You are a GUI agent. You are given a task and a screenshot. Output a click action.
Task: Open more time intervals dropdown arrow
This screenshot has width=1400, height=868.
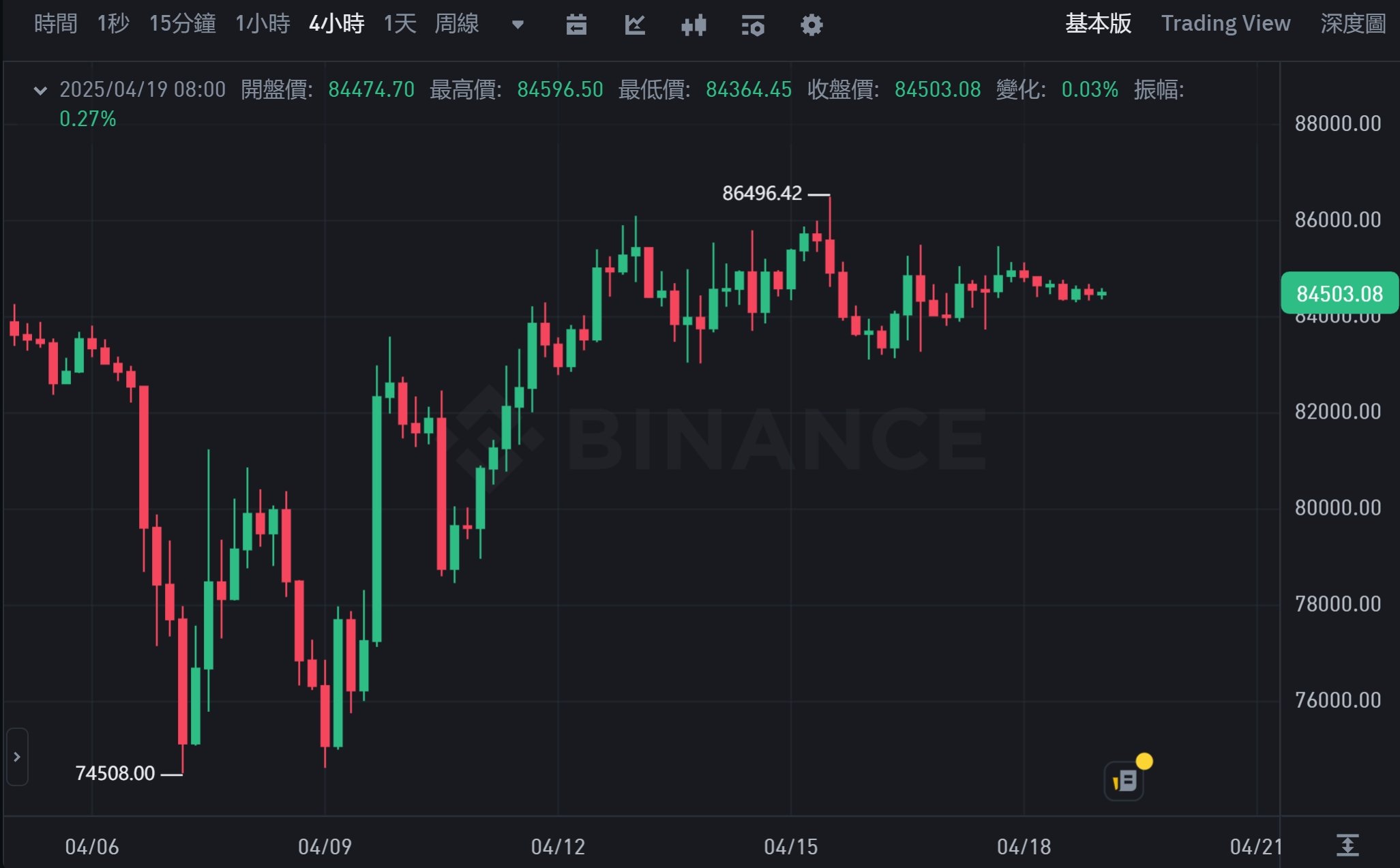[x=518, y=25]
